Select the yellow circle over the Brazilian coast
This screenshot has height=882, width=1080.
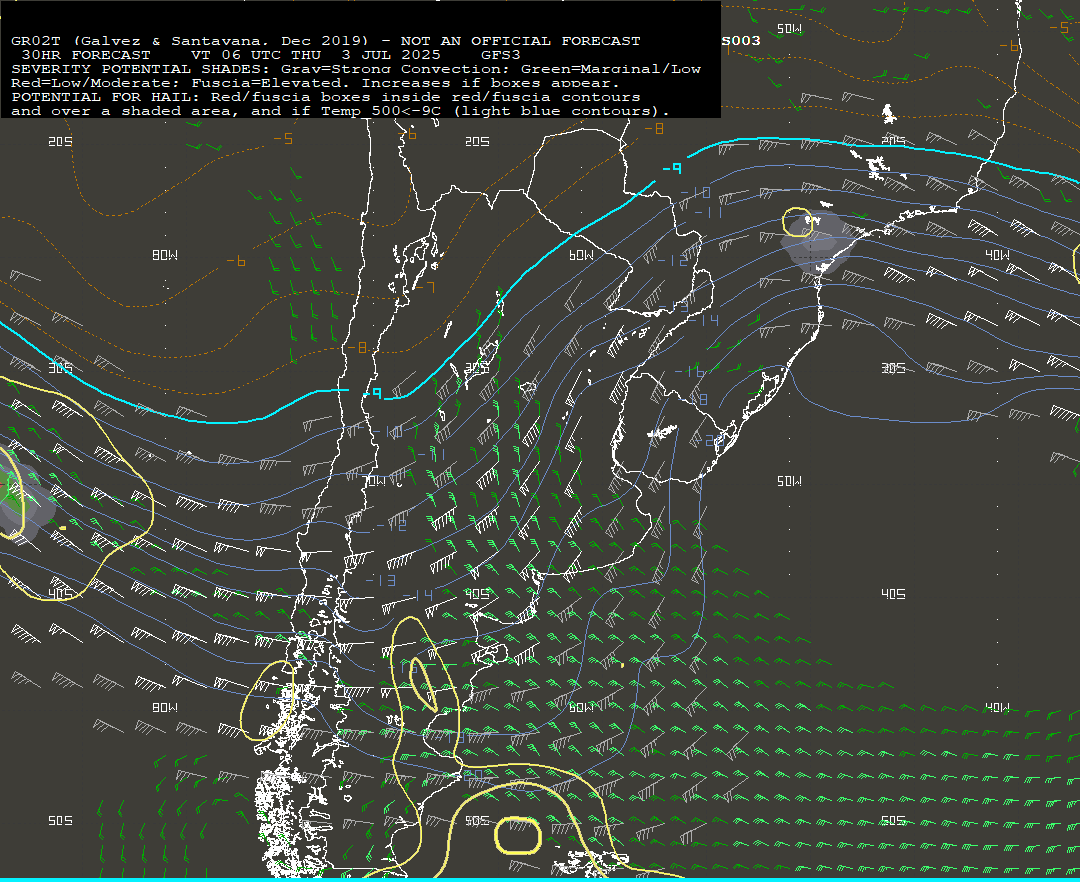[798, 222]
